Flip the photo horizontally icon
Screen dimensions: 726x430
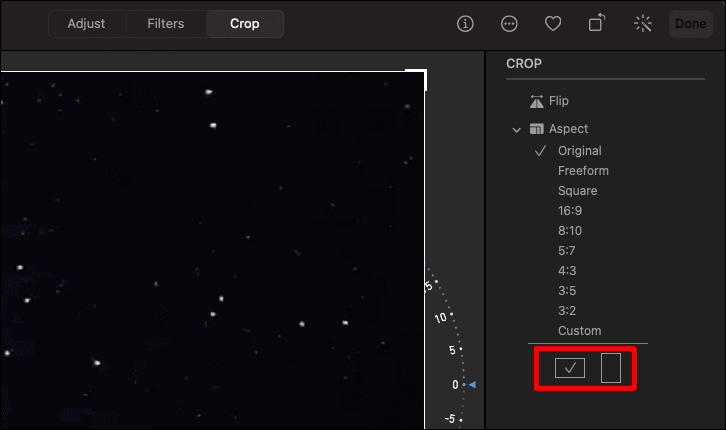point(537,101)
